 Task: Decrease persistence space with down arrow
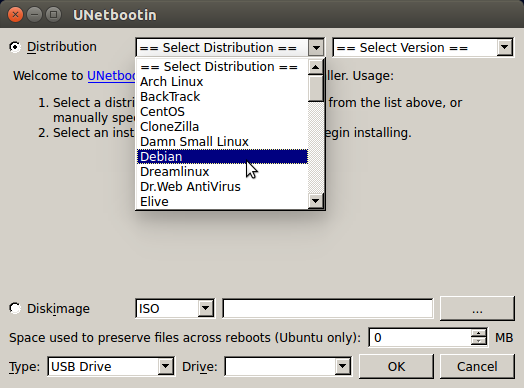tap(479, 342)
